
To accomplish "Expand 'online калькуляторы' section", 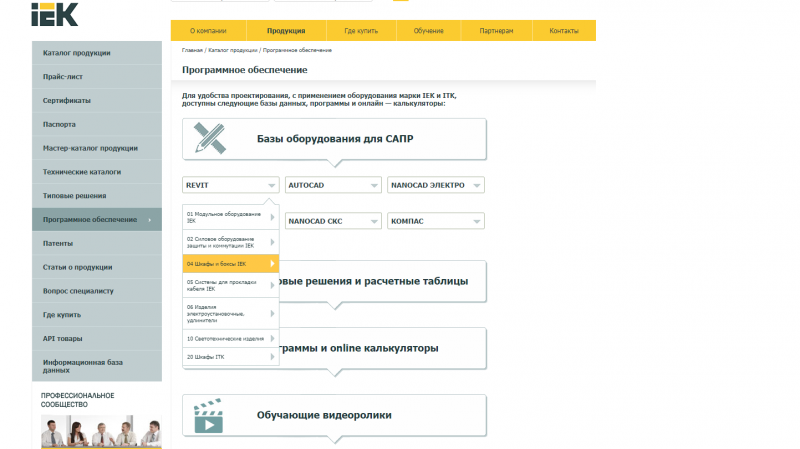I will pos(383,348).
